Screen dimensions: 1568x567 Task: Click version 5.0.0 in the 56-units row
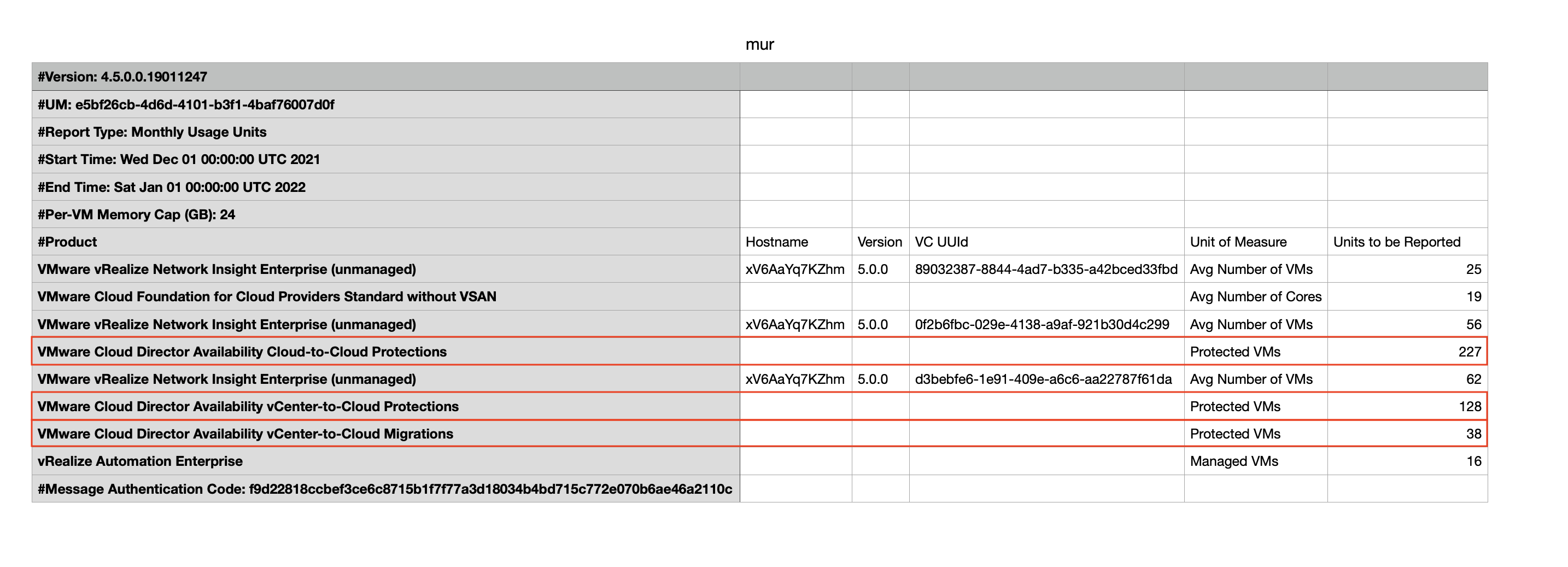tap(880, 324)
